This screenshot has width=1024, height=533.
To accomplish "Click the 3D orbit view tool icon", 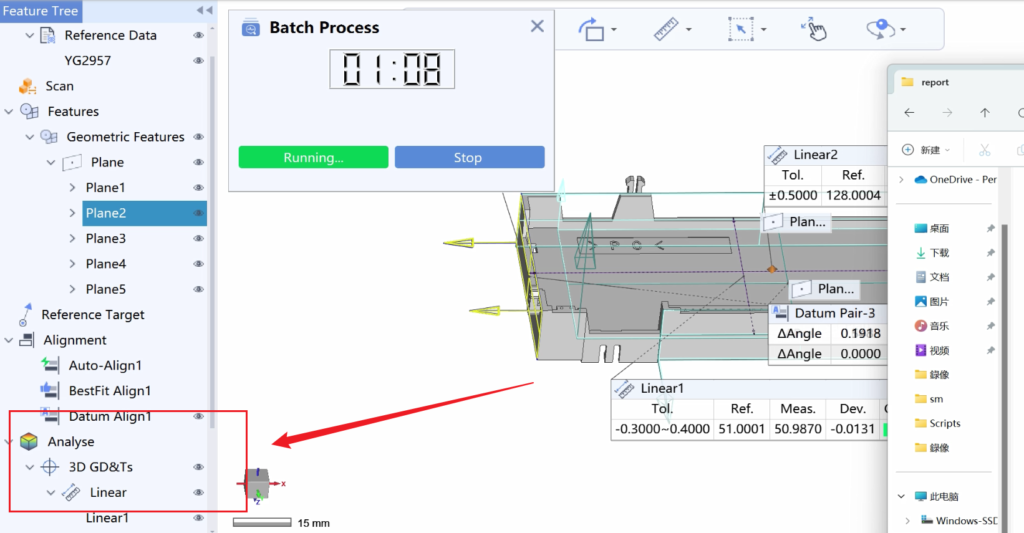I will pyautogui.click(x=880, y=29).
